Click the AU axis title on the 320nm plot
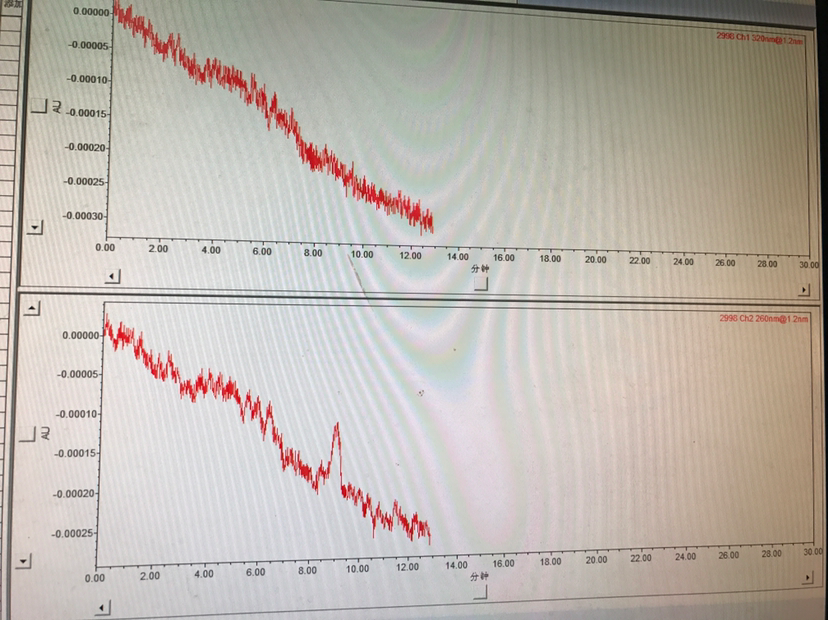828x620 pixels. pyautogui.click(x=57, y=107)
